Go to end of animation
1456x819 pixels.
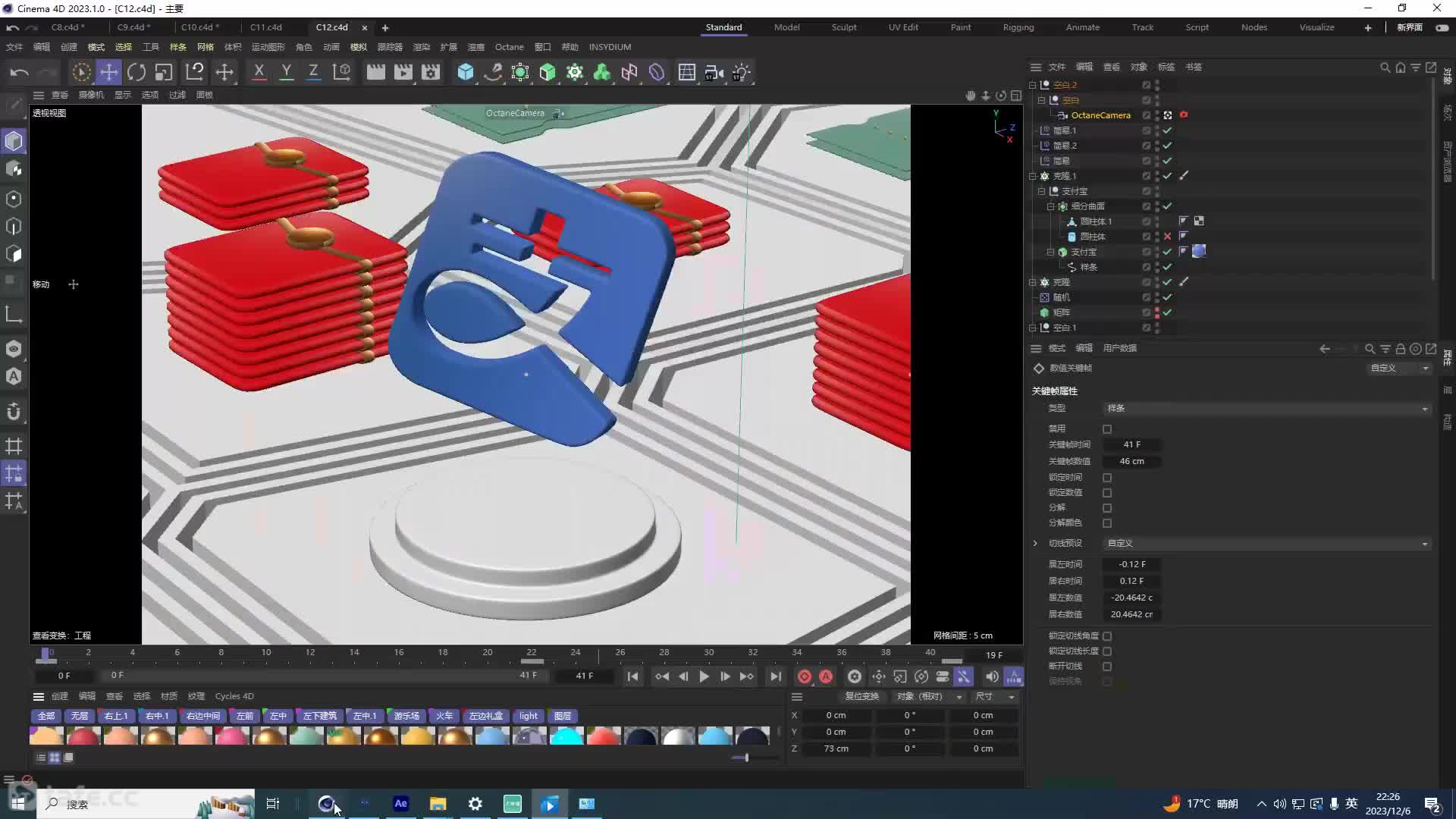click(x=775, y=676)
